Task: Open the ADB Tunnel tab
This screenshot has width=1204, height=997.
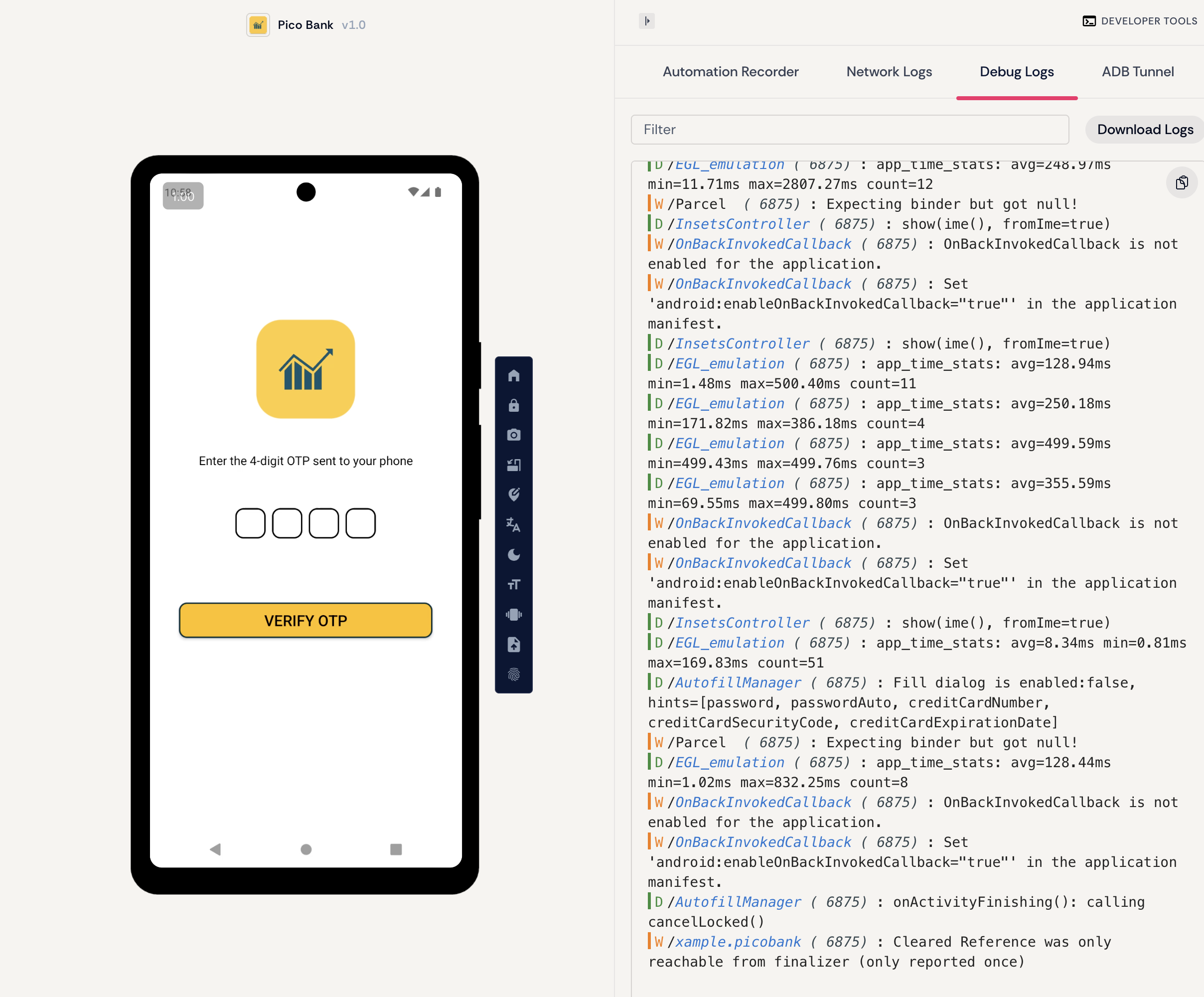Action: pyautogui.click(x=1138, y=72)
